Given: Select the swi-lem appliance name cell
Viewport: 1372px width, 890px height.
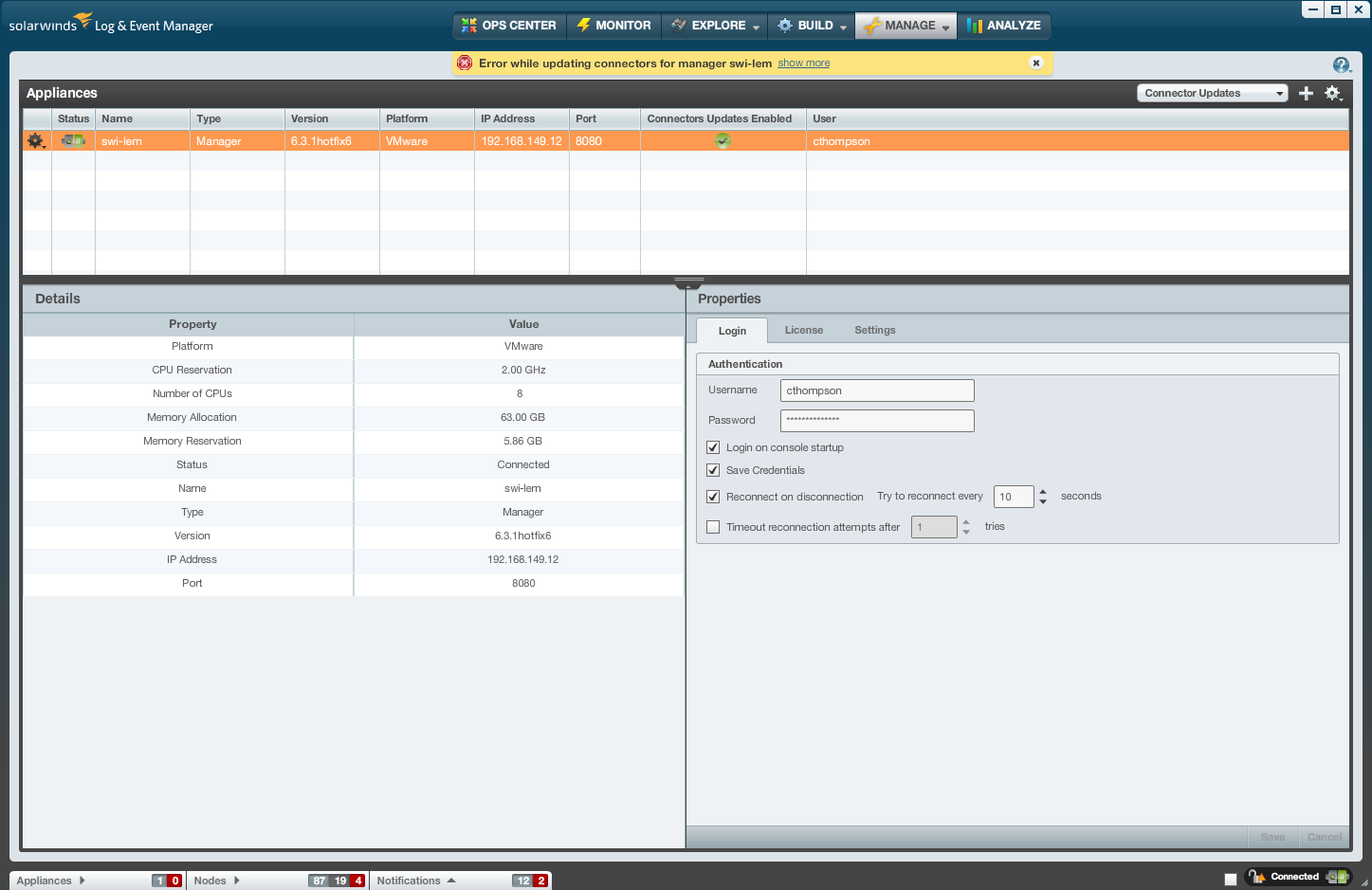Looking at the screenshot, I should 142,141.
